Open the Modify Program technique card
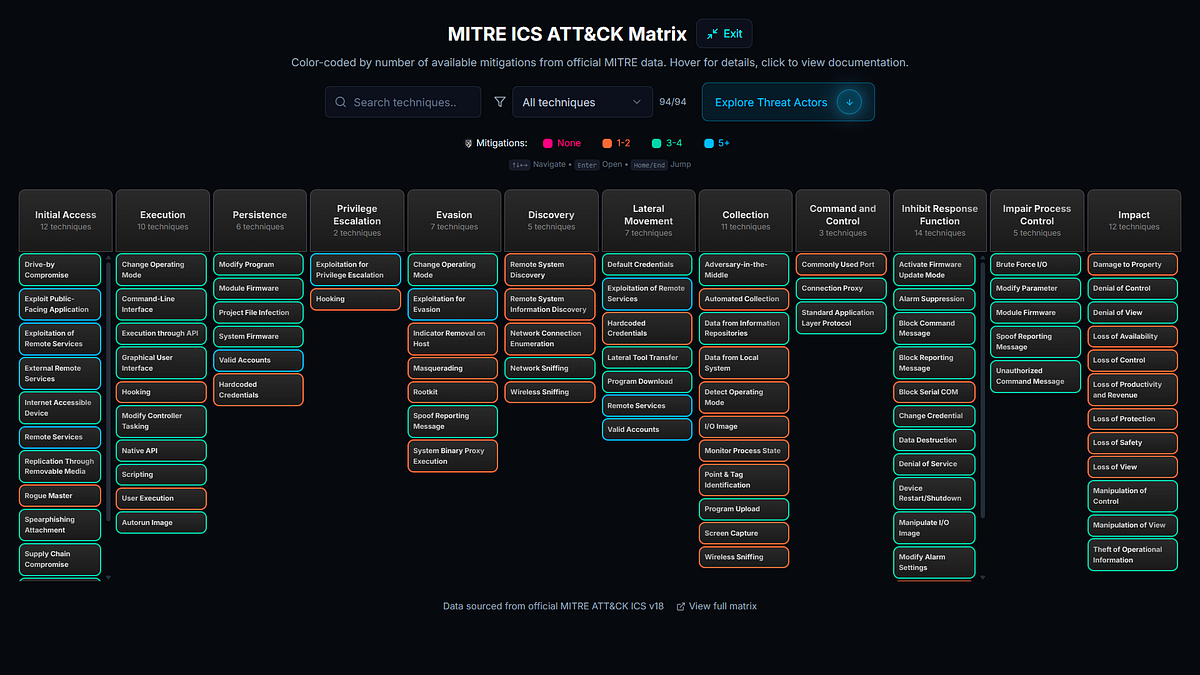The width and height of the screenshot is (1200, 675). tap(259, 265)
